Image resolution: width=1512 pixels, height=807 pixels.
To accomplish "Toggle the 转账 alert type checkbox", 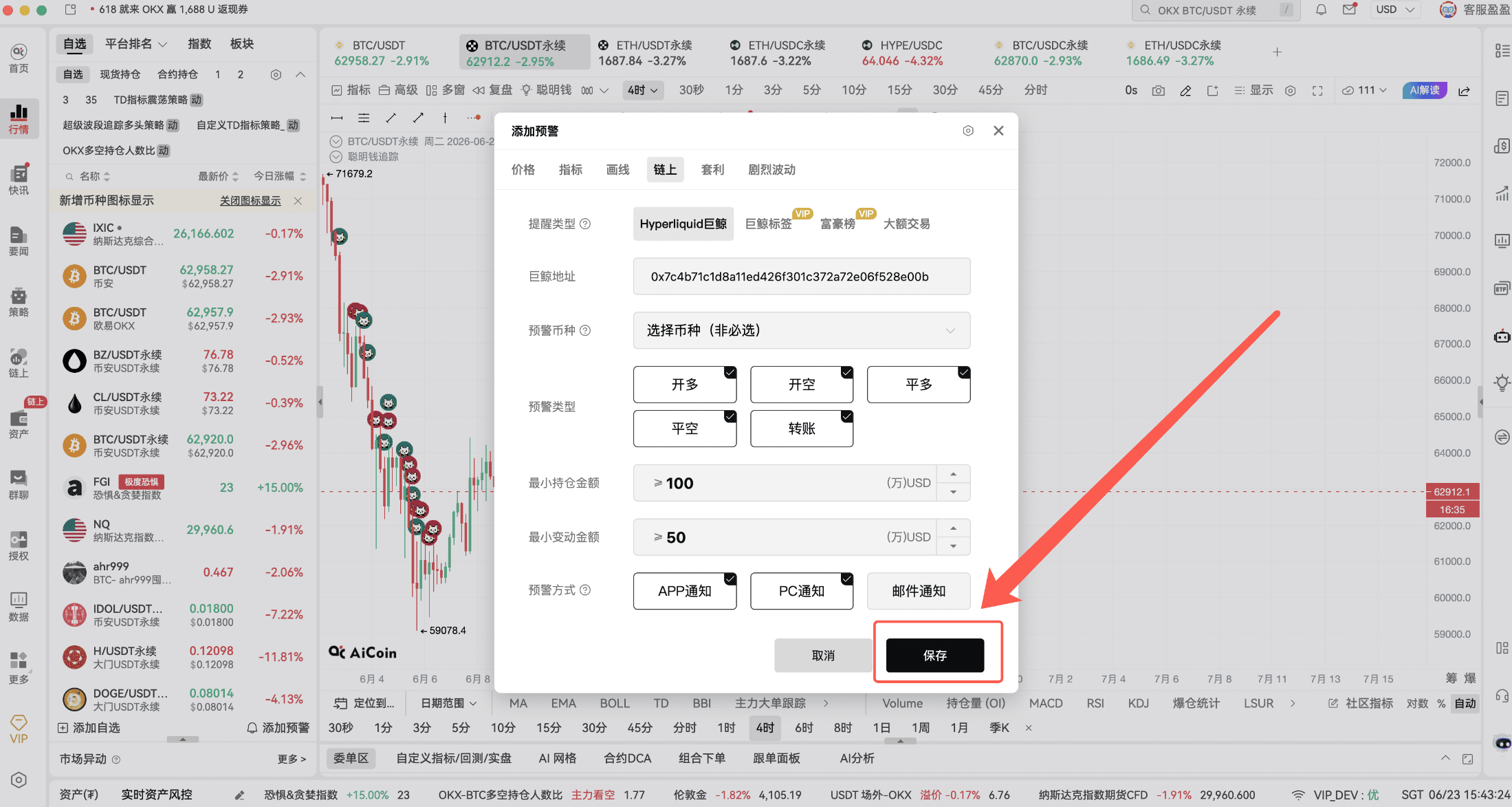I will click(x=802, y=429).
